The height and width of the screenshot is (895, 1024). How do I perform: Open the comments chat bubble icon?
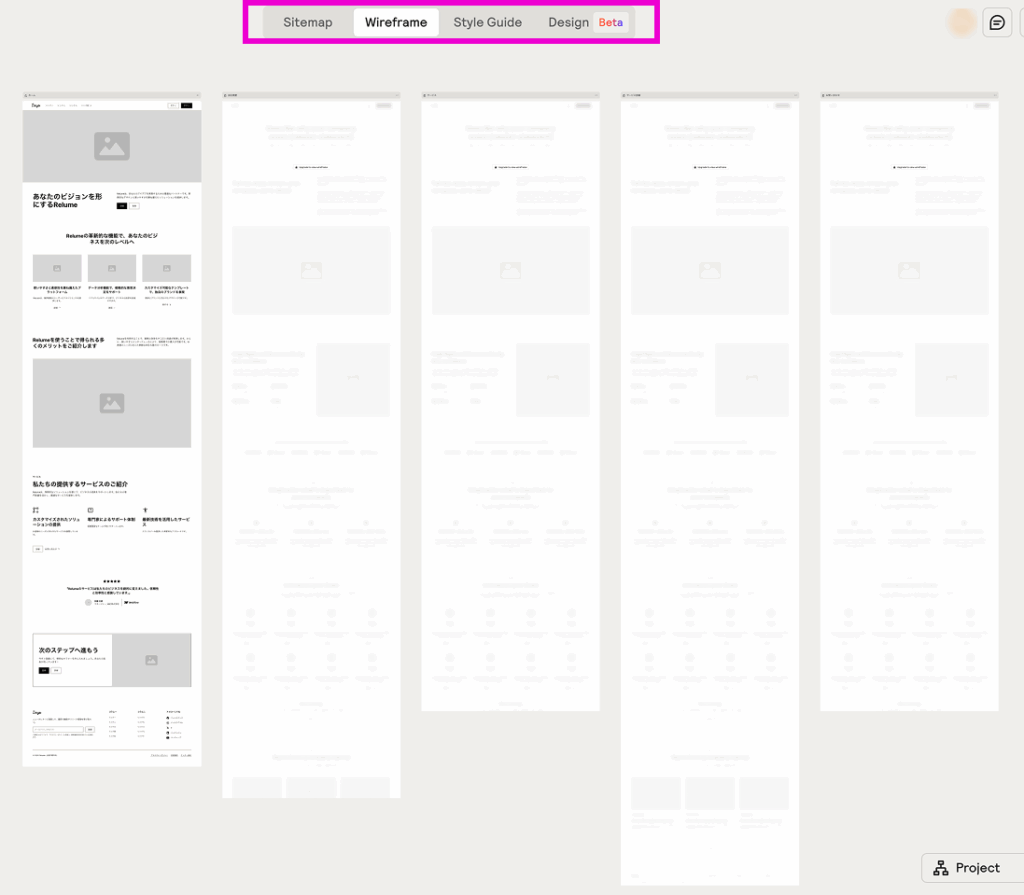click(x=997, y=22)
